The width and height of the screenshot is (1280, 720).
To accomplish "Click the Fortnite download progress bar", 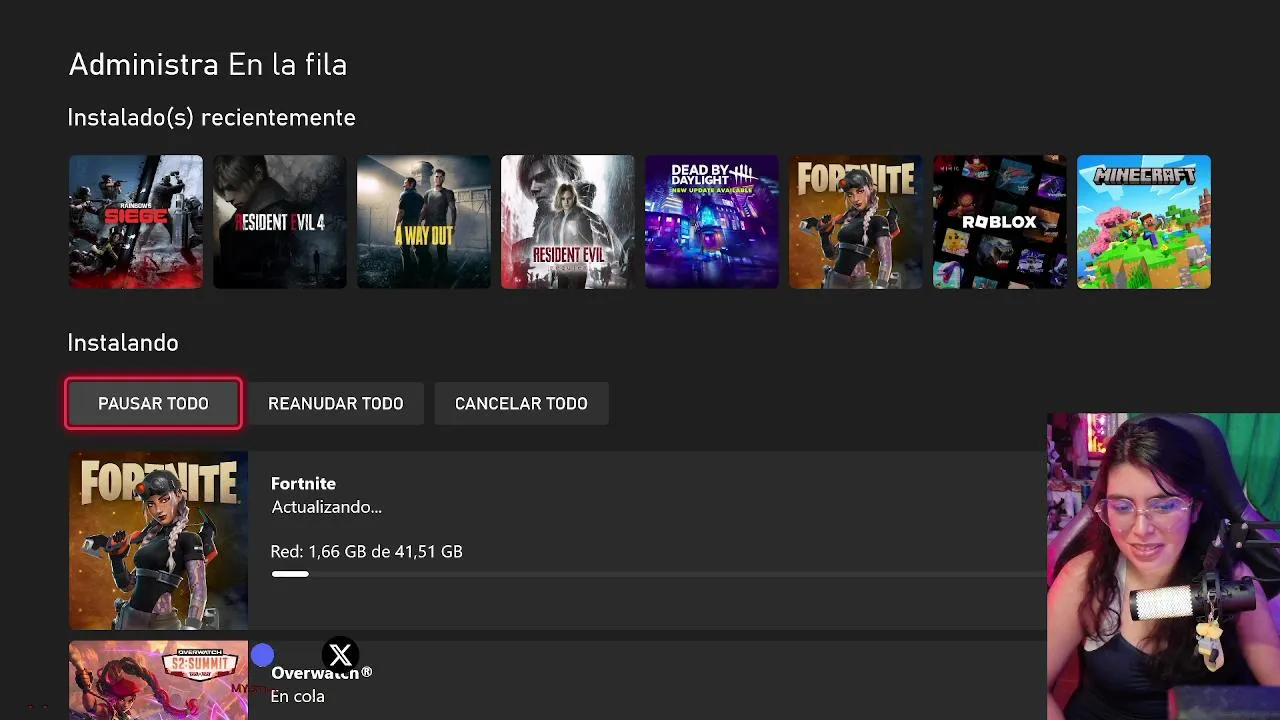I will tap(658, 574).
